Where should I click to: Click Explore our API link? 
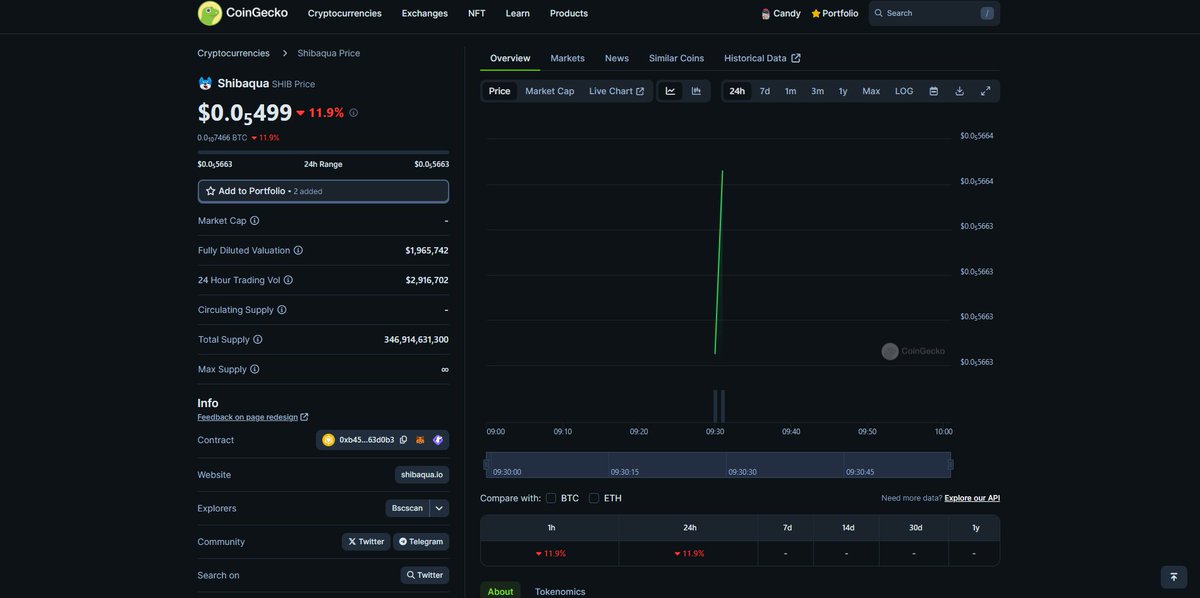coord(972,498)
